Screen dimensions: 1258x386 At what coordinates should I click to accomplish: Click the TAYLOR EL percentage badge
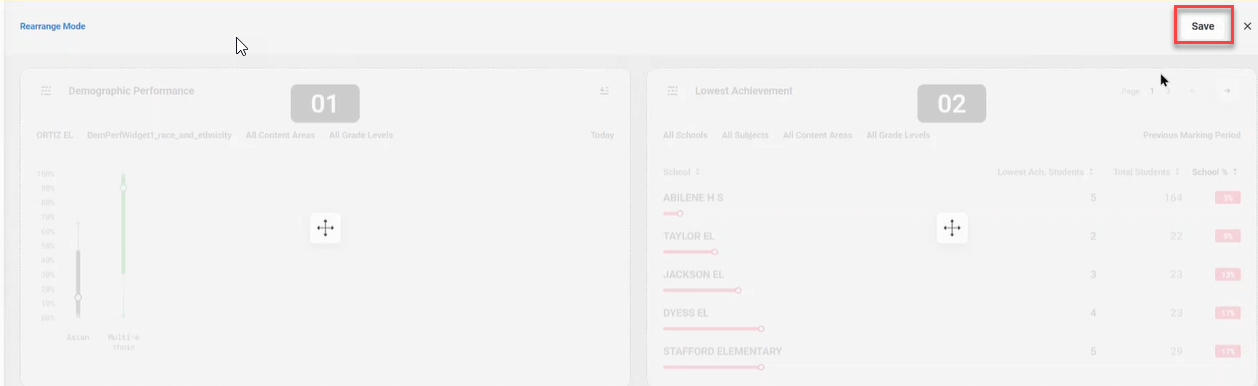point(1227,236)
